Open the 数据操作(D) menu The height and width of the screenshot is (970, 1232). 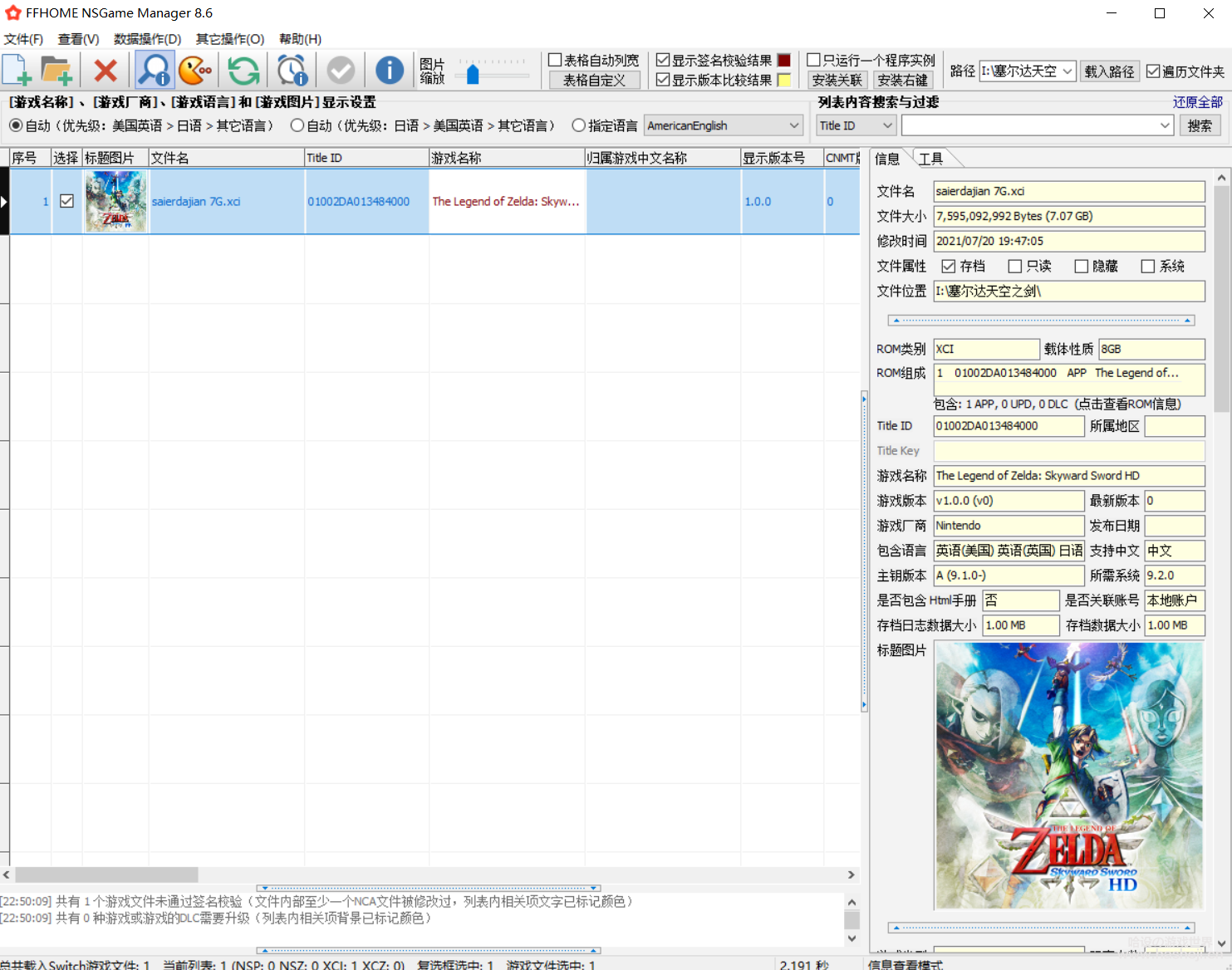coord(147,39)
